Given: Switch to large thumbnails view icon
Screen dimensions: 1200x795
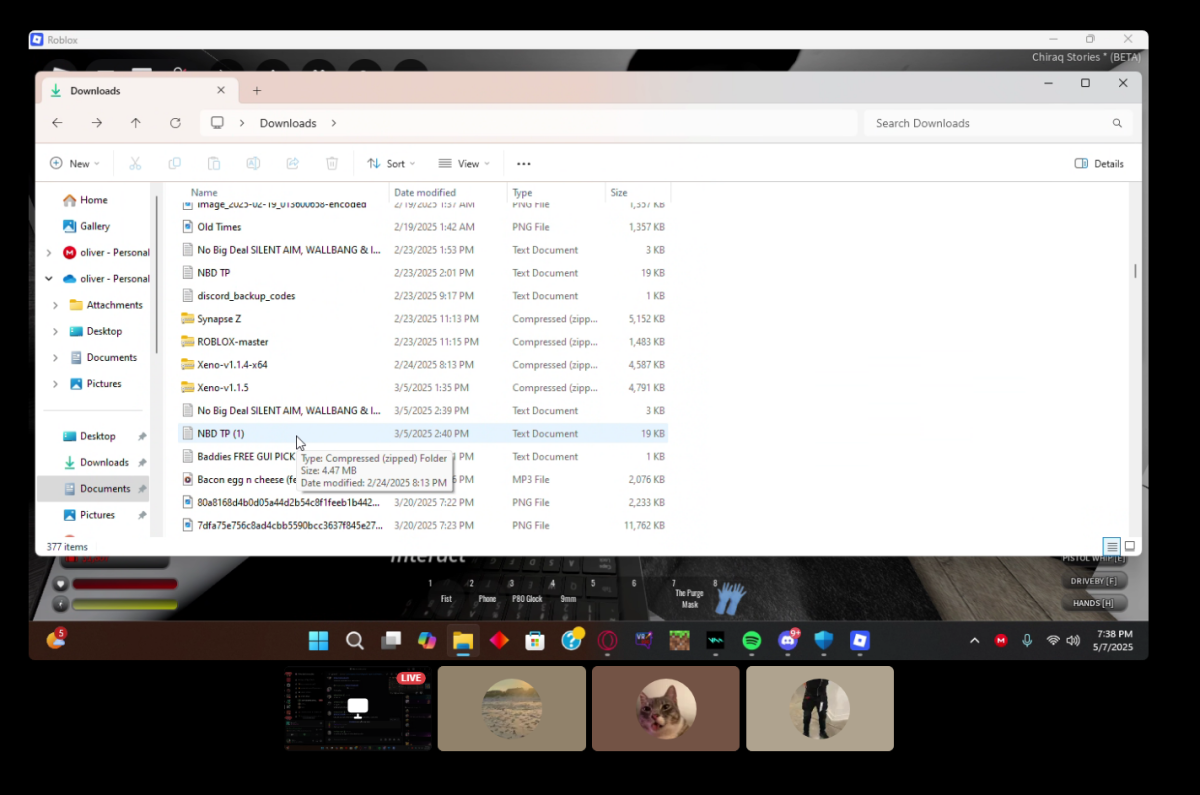Looking at the screenshot, I should (x=1130, y=546).
